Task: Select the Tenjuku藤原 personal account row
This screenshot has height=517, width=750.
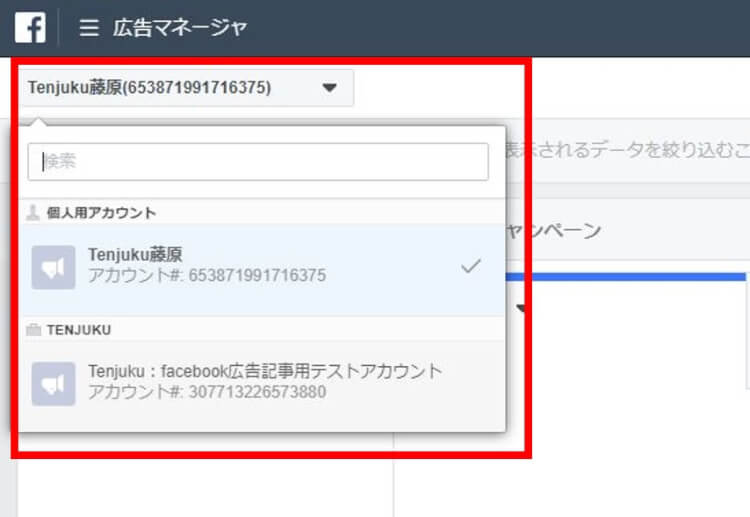Action: click(262, 269)
